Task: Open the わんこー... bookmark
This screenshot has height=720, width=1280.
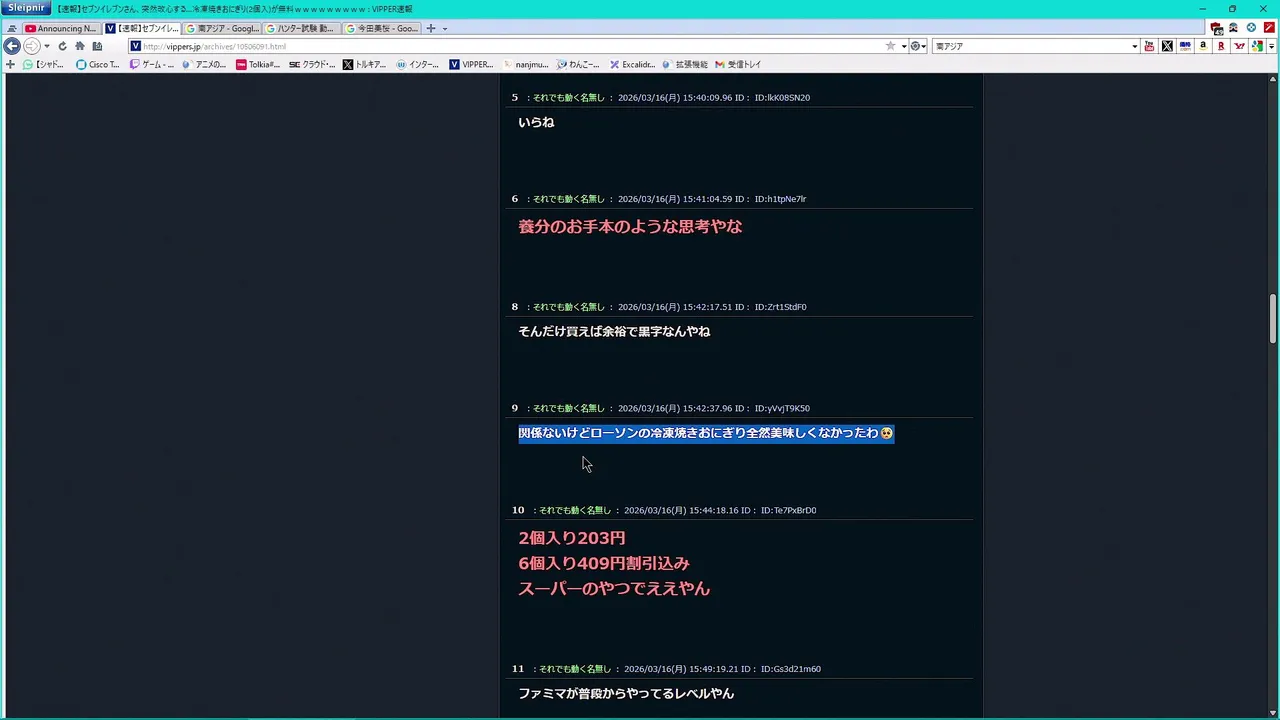Action: click(578, 64)
